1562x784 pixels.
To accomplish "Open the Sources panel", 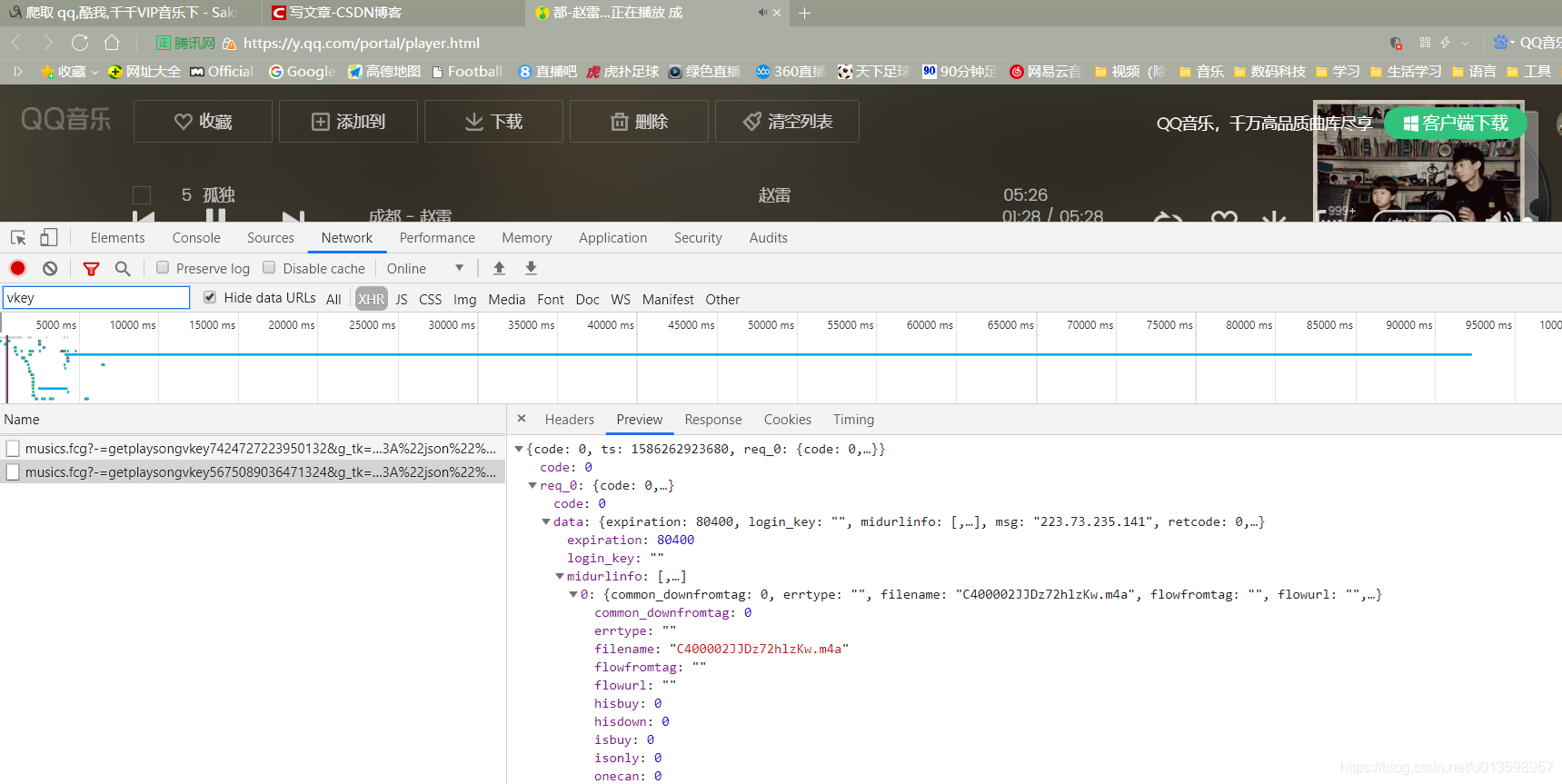I will 271,238.
